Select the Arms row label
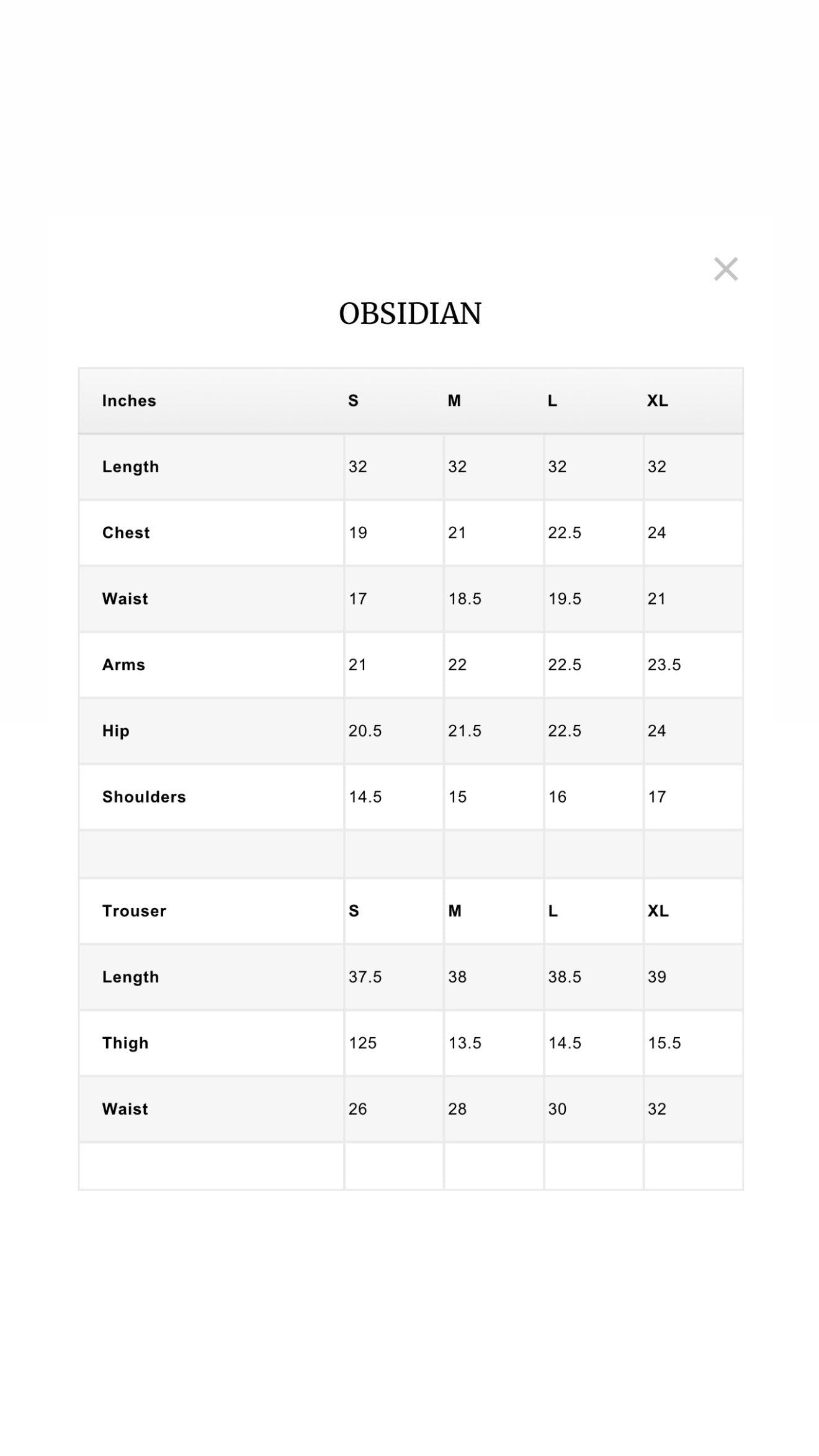This screenshot has height=1456, width=819. (123, 665)
